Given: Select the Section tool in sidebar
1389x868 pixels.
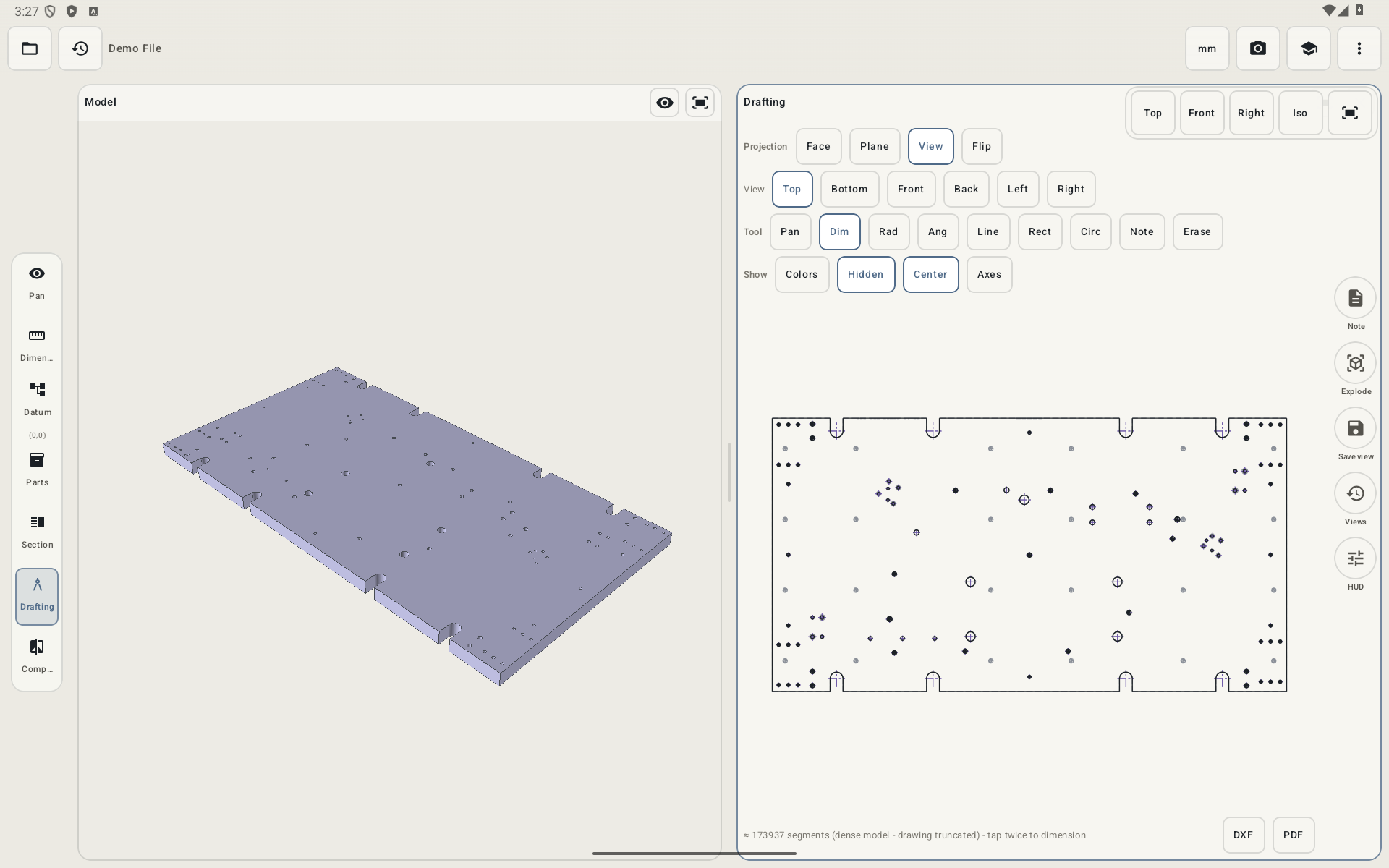Looking at the screenshot, I should click(37, 532).
